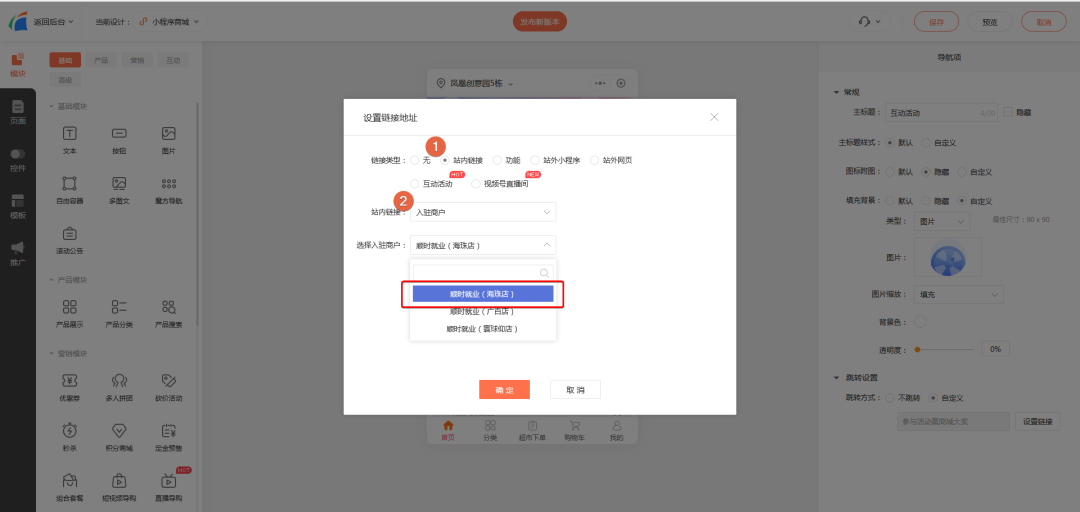Collapse the 选择入驻商户 dropdown
The width and height of the screenshot is (1080, 512).
tap(483, 245)
